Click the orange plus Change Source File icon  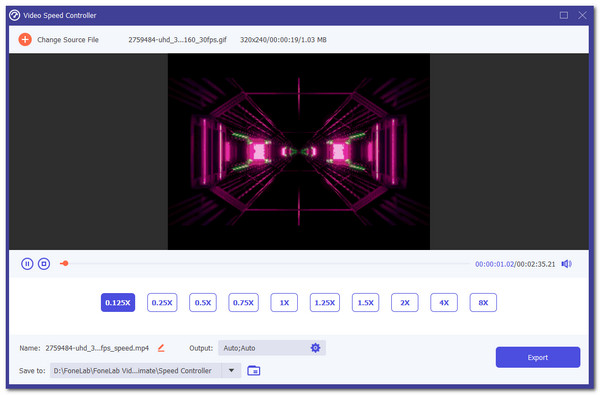(x=25, y=39)
